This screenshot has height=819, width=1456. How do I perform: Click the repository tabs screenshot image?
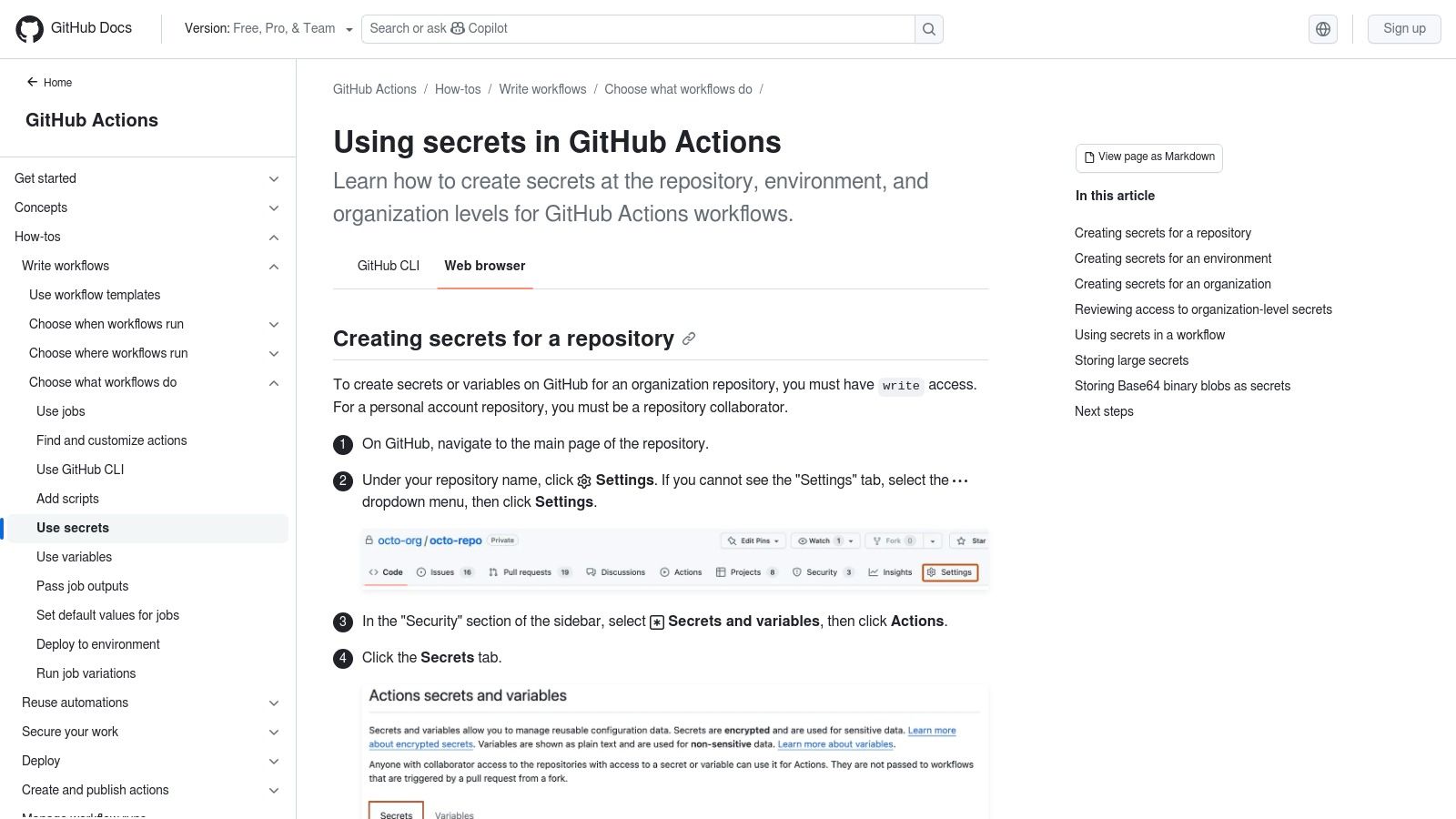pos(674,559)
